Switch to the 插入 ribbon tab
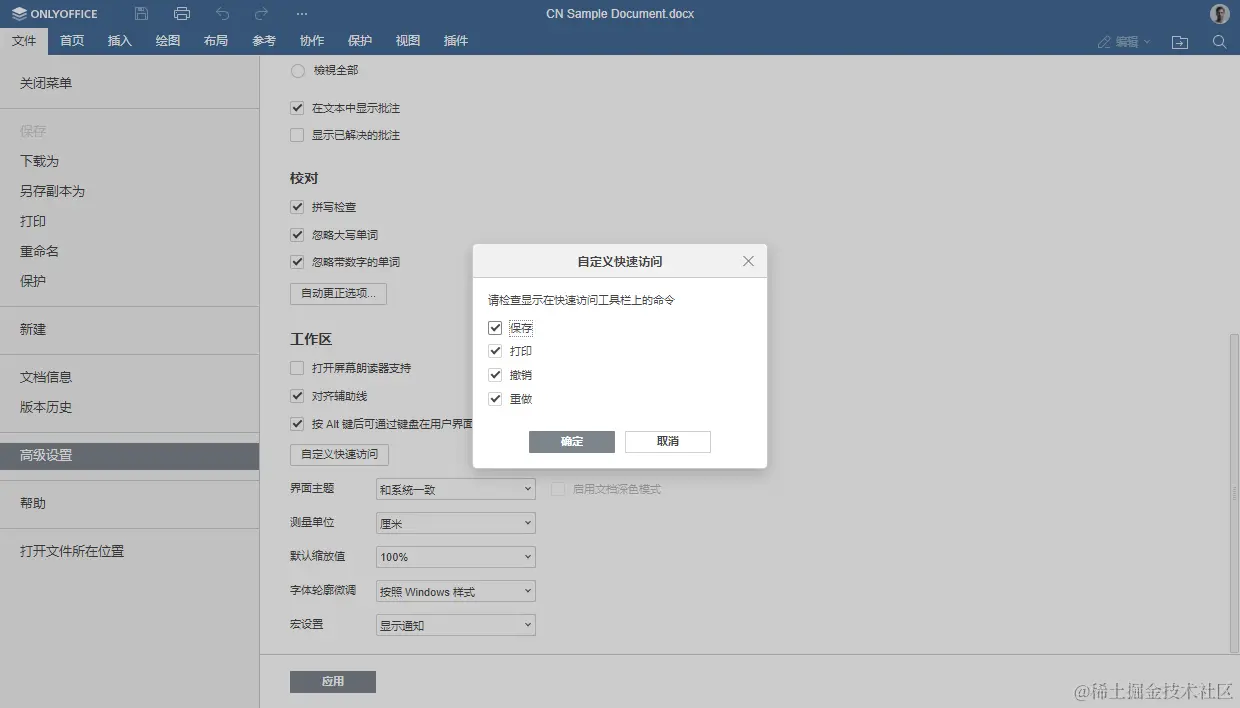This screenshot has height=708, width=1240. [119, 41]
